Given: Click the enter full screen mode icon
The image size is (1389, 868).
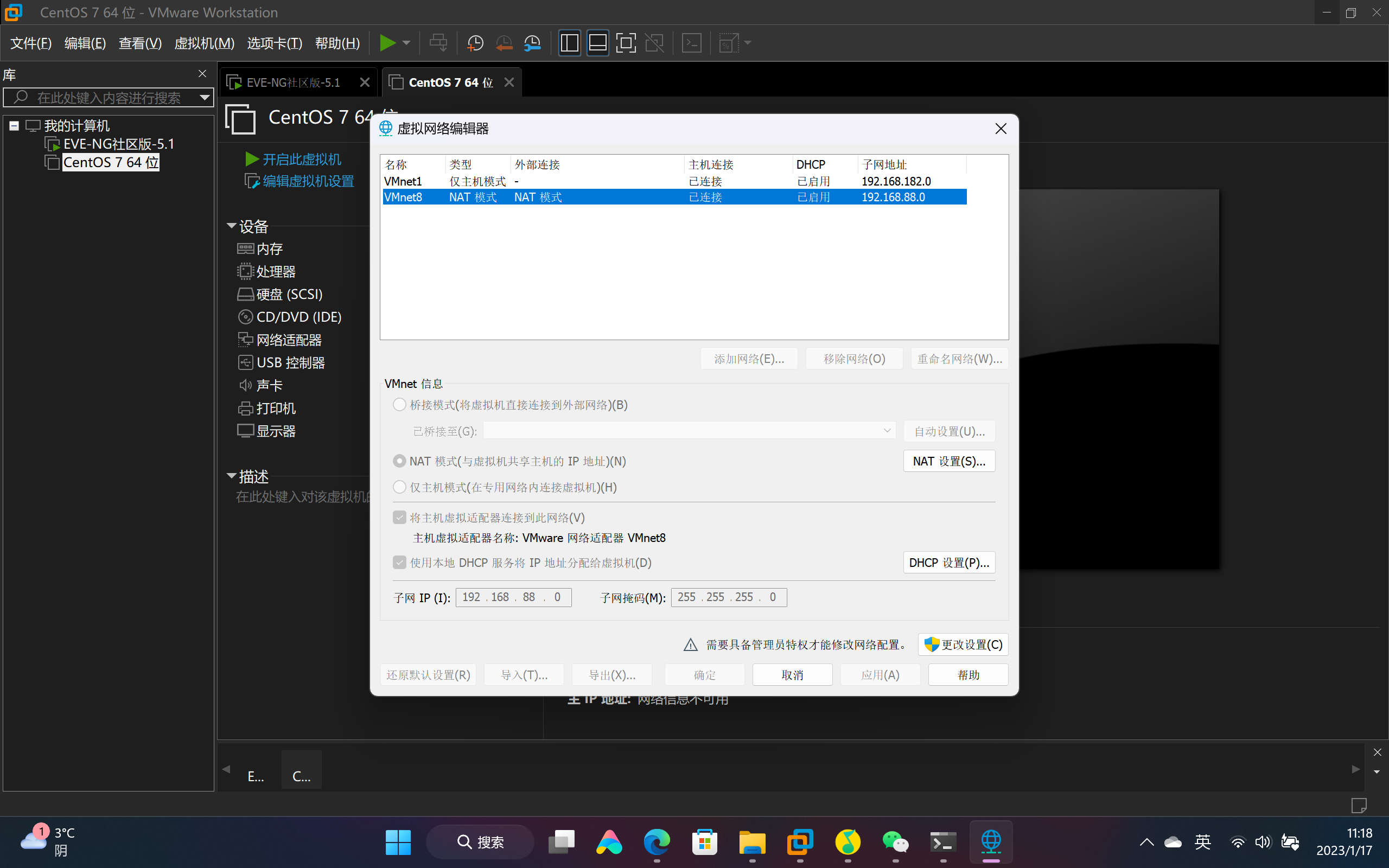Looking at the screenshot, I should tap(626, 43).
